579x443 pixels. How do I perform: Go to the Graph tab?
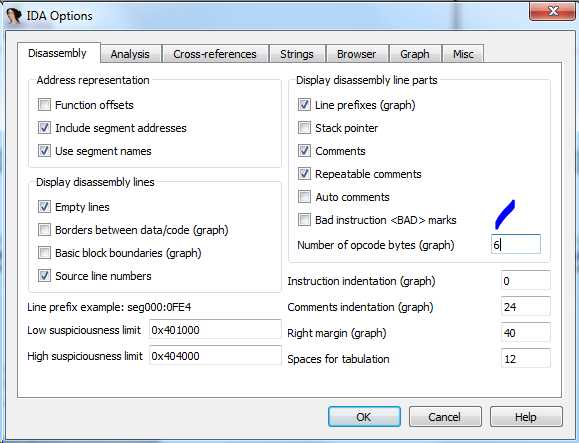[415, 54]
